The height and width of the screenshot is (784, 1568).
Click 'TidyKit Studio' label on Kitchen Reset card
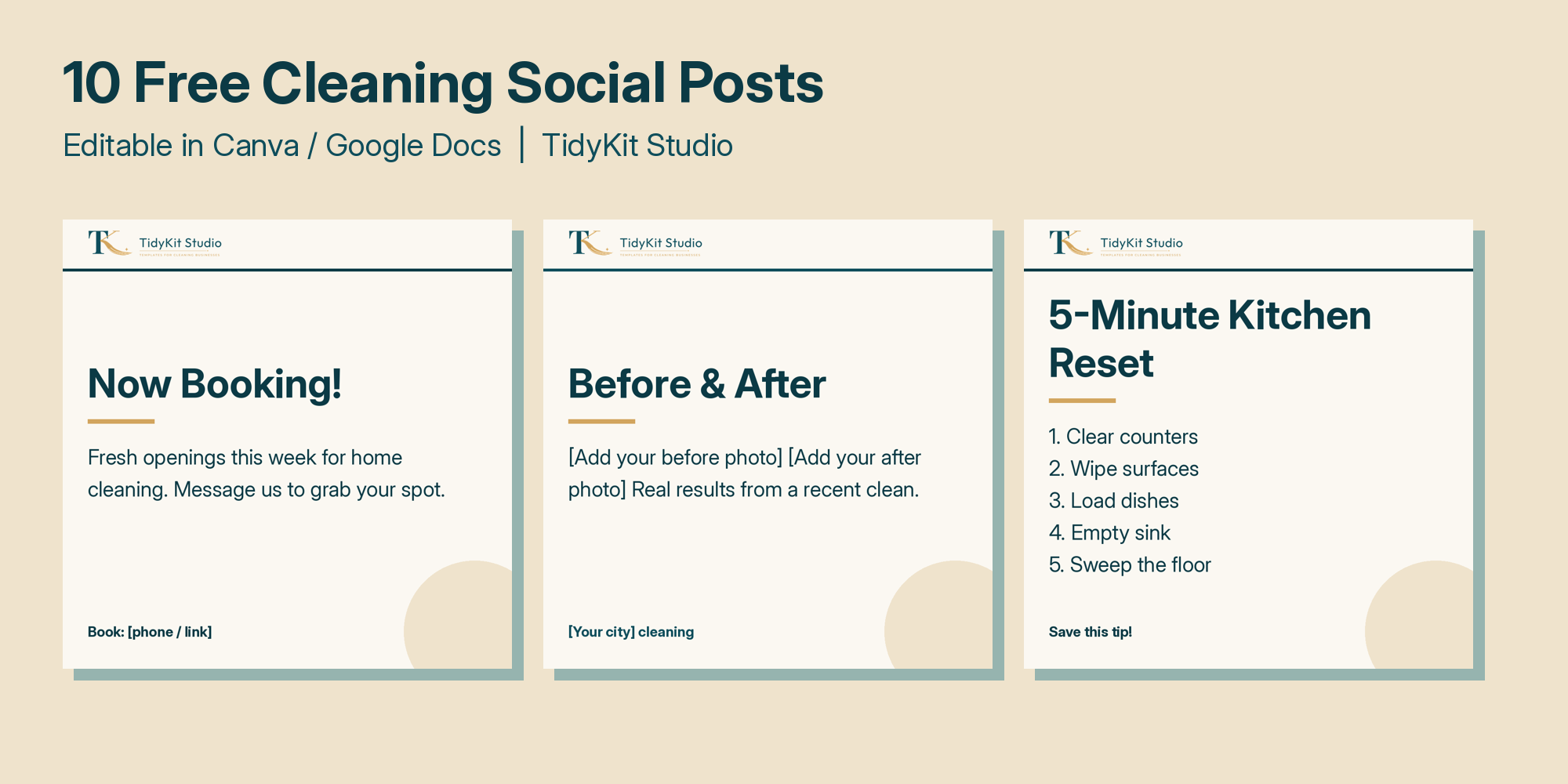1142,243
